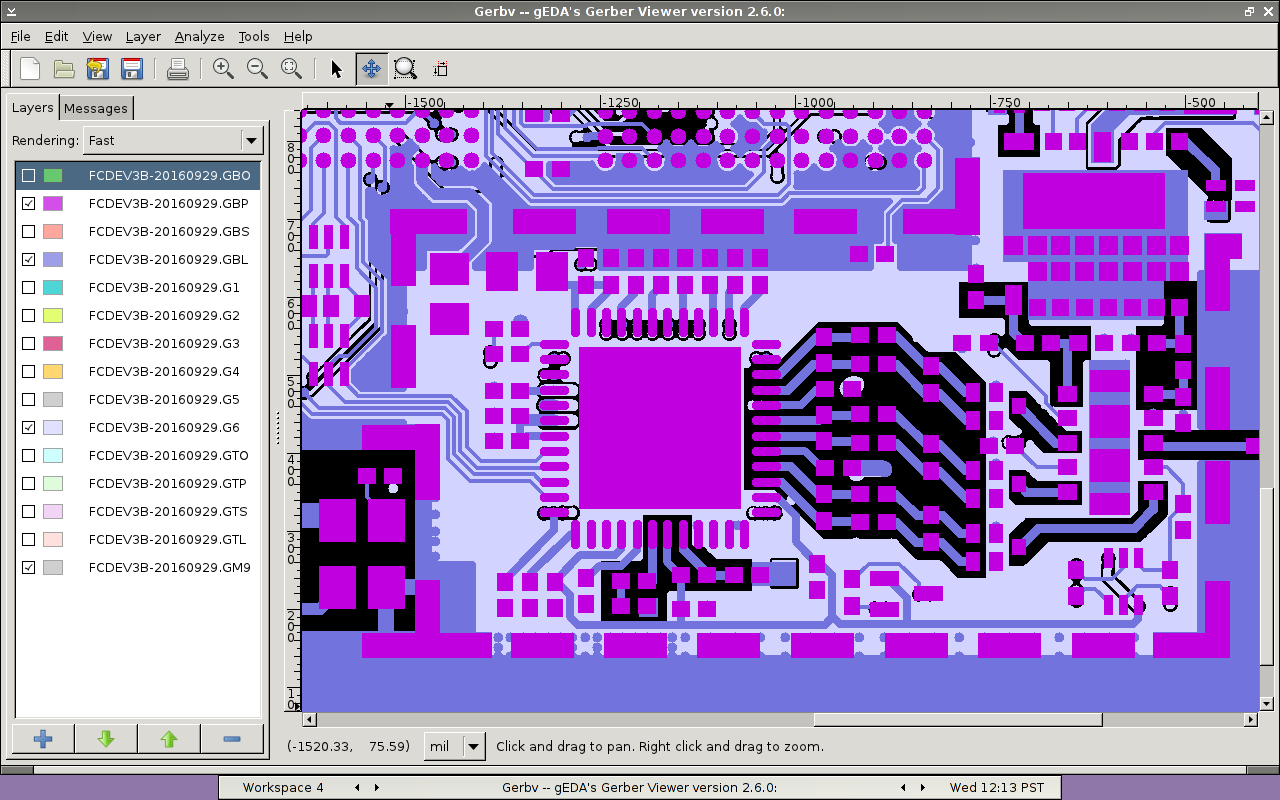Click the add layer plus button
1280x800 pixels.
pos(43,739)
